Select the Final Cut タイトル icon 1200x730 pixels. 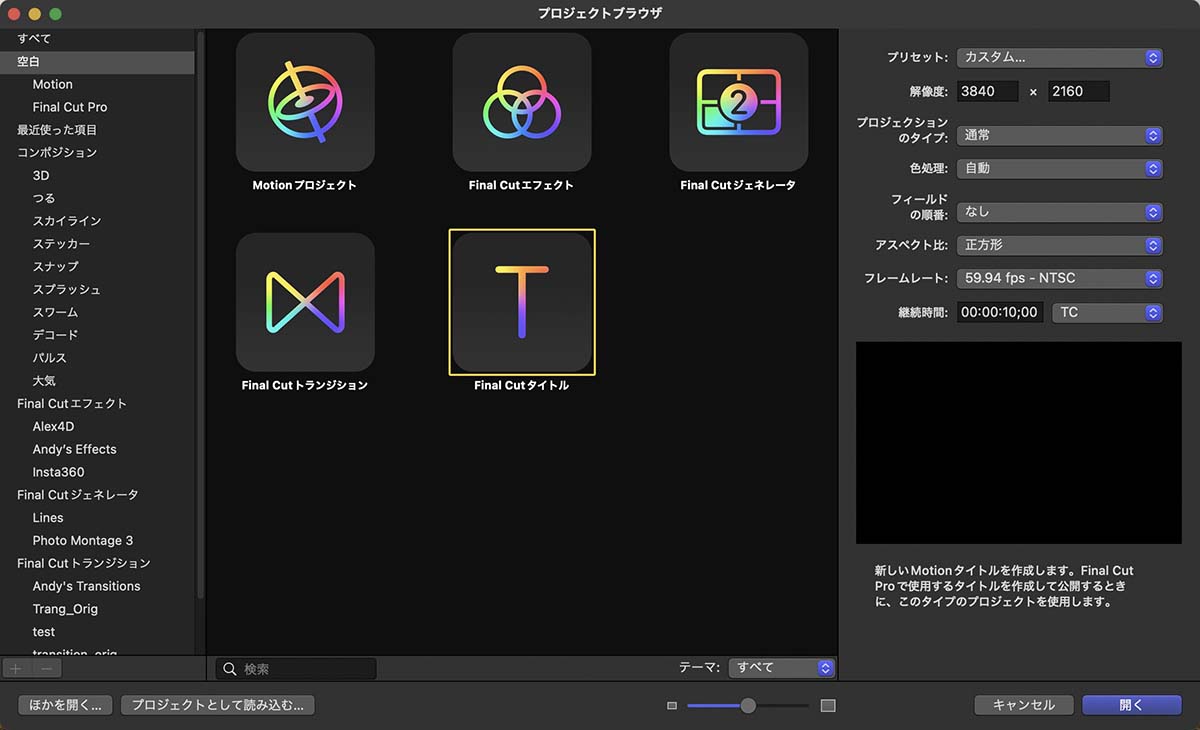522,302
